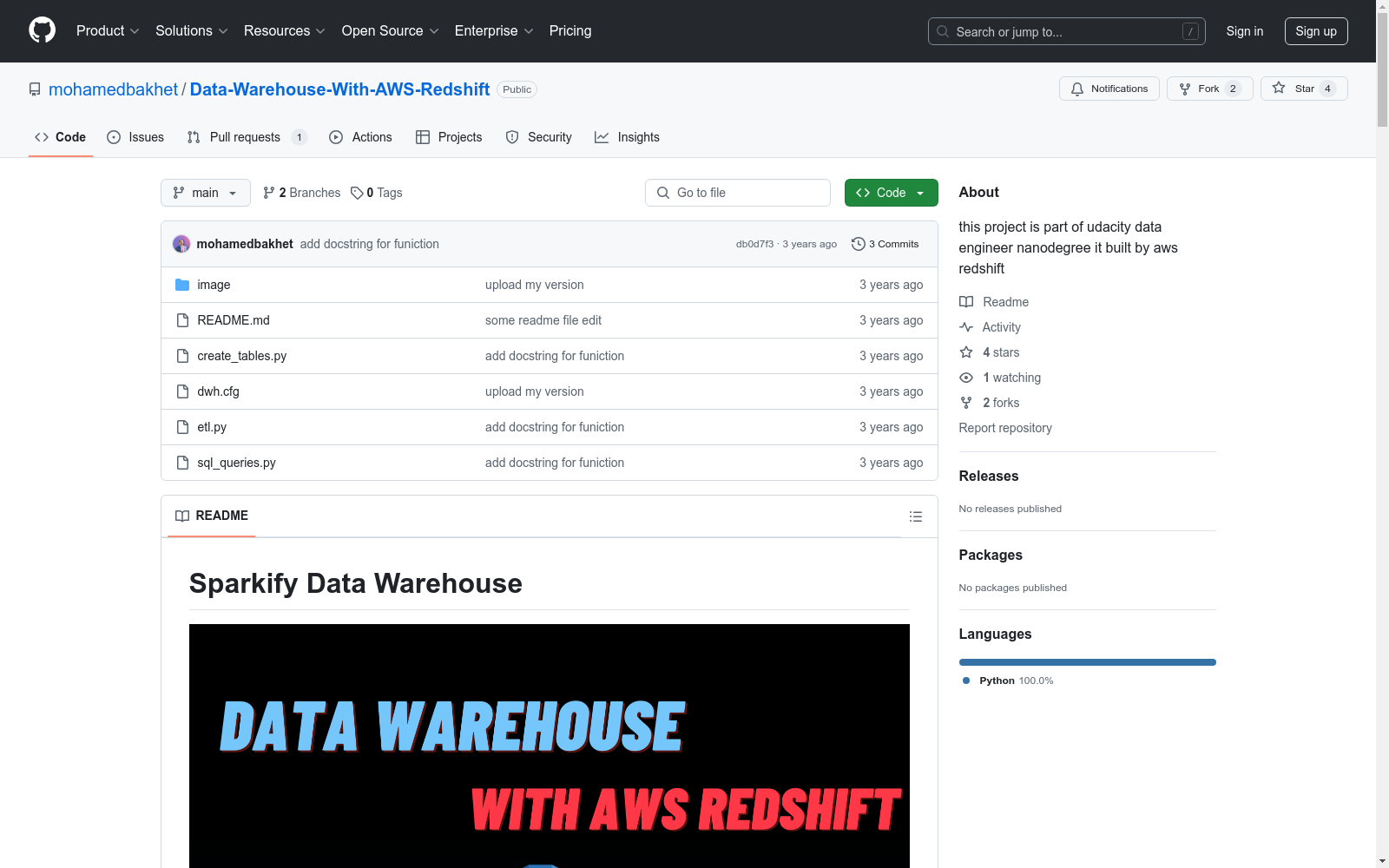Screen dimensions: 1389x868
Task: Click the image folder icon
Action: point(182,285)
